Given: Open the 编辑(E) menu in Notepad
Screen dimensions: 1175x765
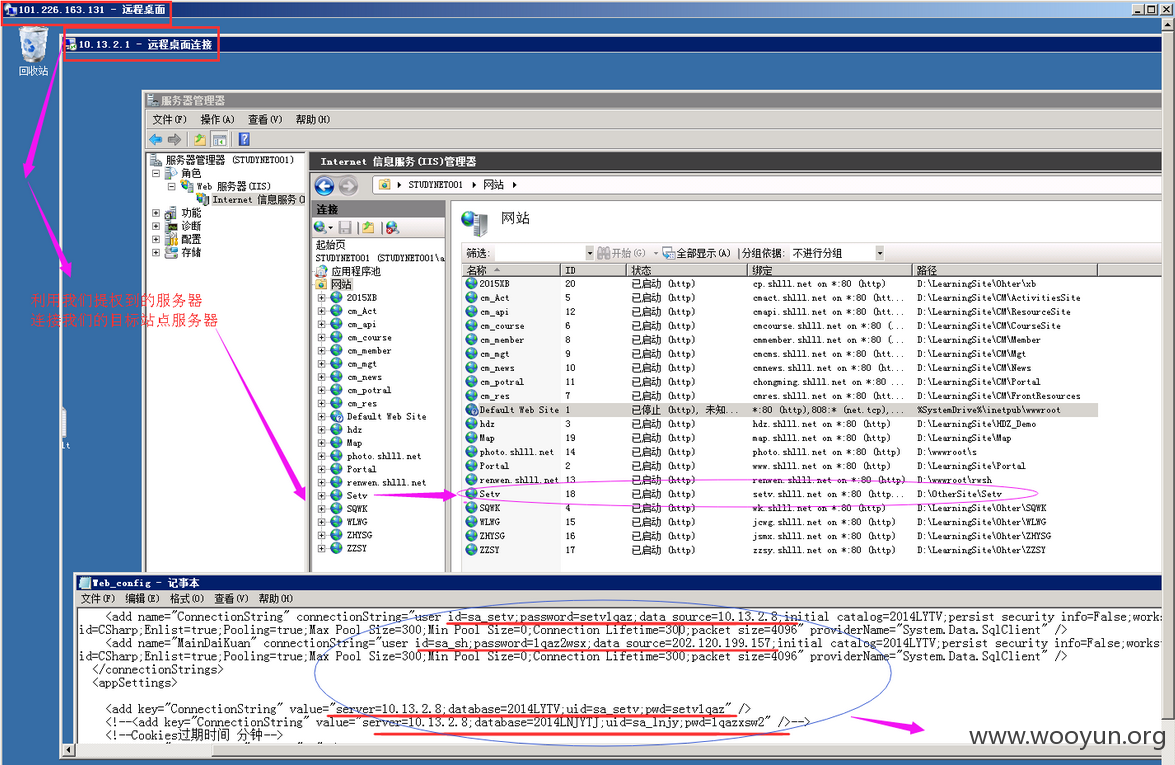Looking at the screenshot, I should (142, 599).
